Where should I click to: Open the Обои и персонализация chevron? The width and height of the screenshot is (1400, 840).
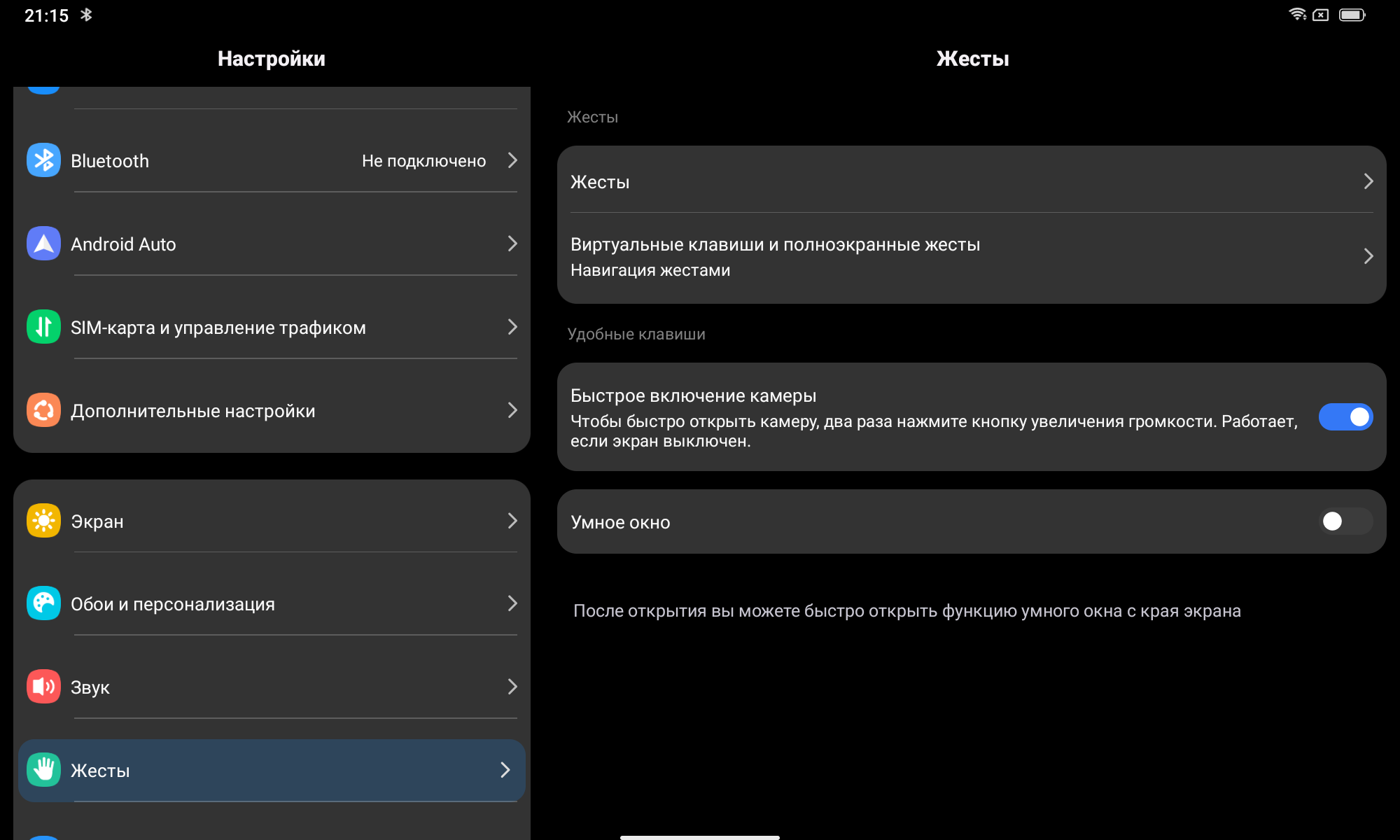(x=512, y=603)
